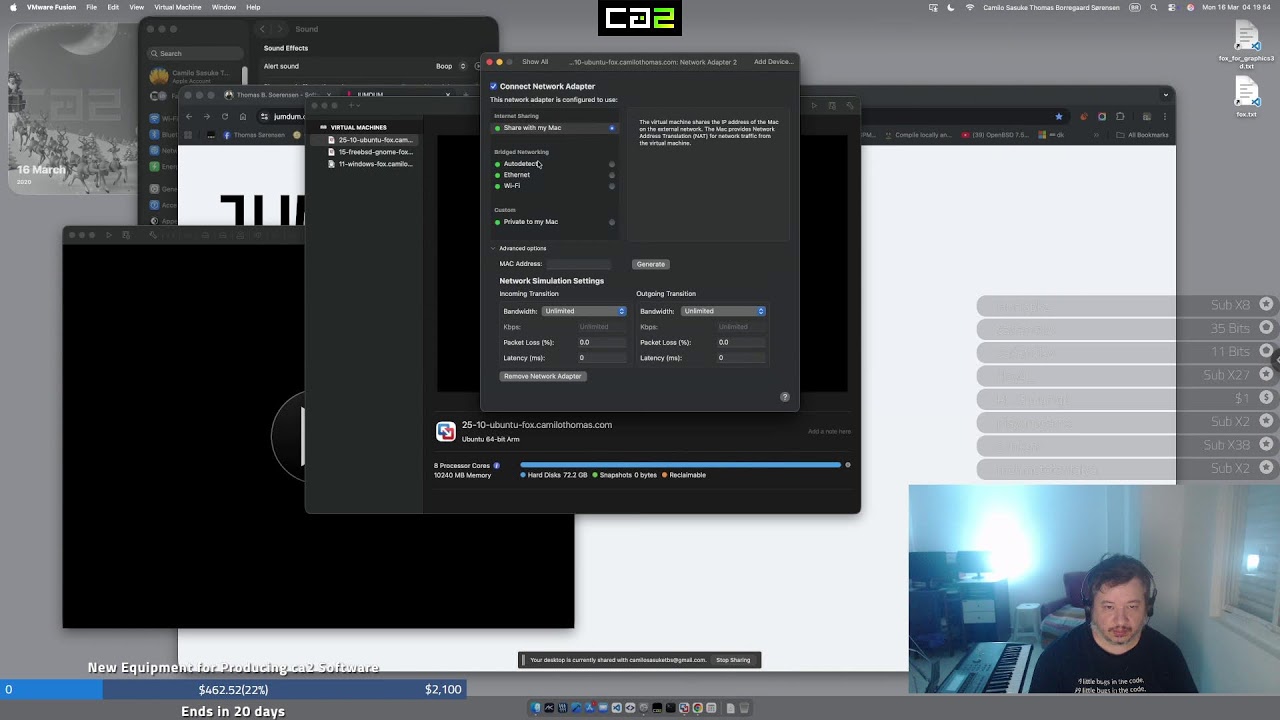Generate a new MAC address
This screenshot has width=1280, height=720.
650,264
